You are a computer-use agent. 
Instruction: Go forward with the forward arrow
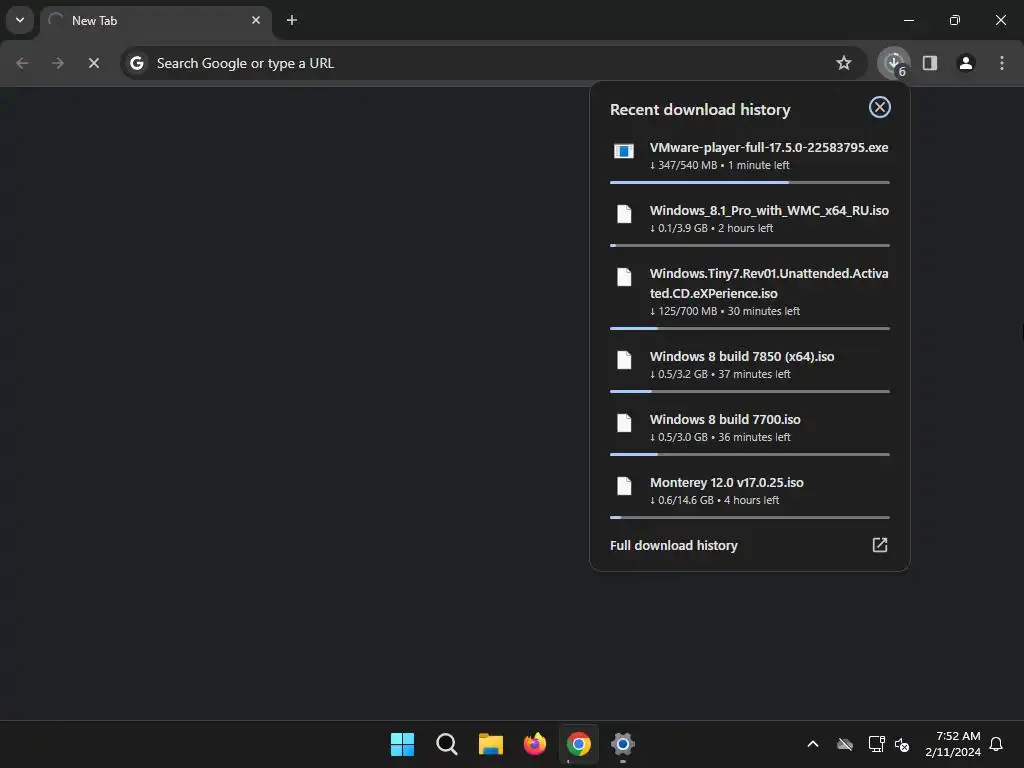58,63
